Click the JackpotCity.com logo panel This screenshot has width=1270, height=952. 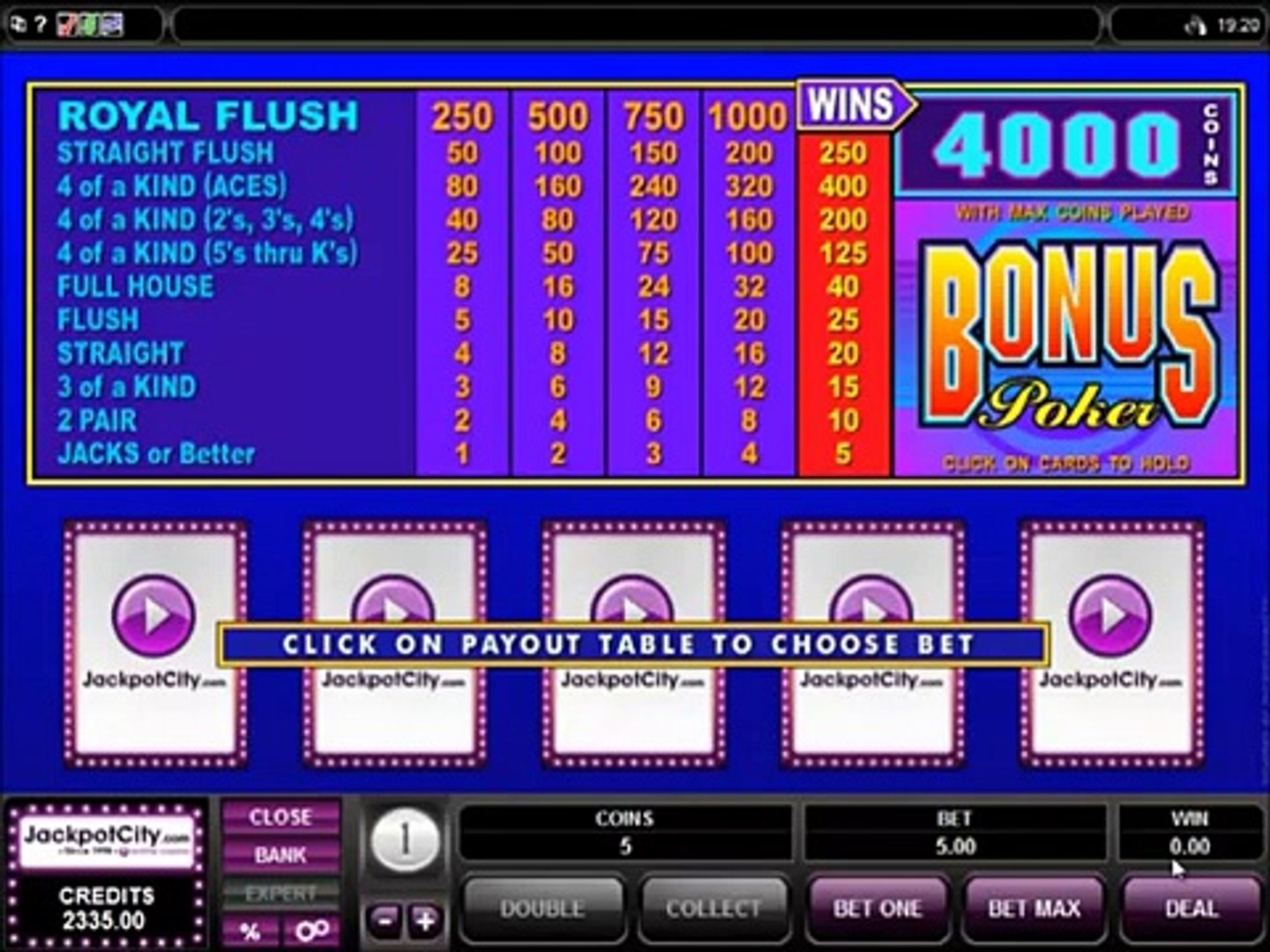(106, 841)
